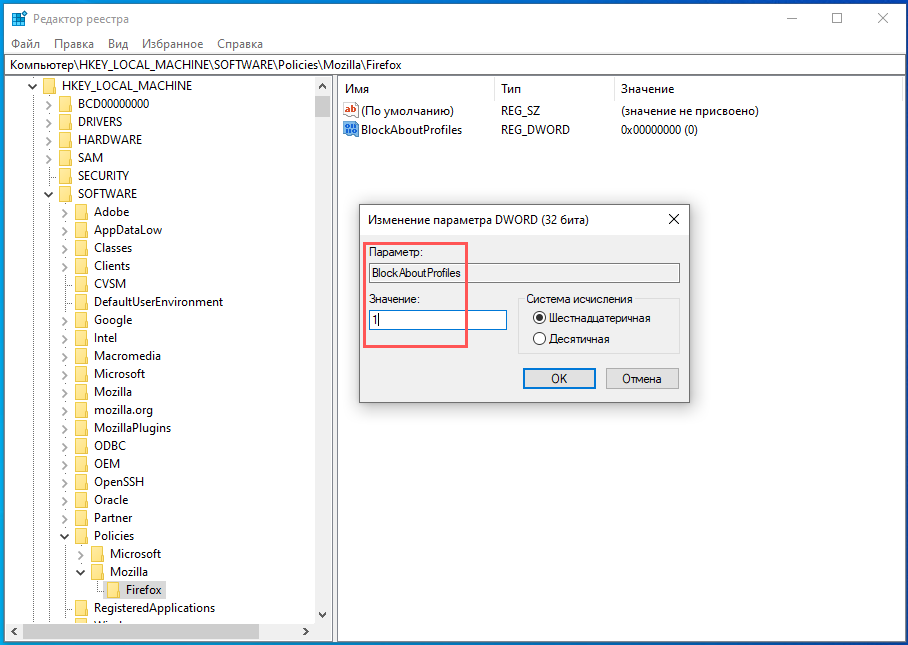
Task: Click the tree vertical scrollbar up arrow
Action: (x=323, y=86)
